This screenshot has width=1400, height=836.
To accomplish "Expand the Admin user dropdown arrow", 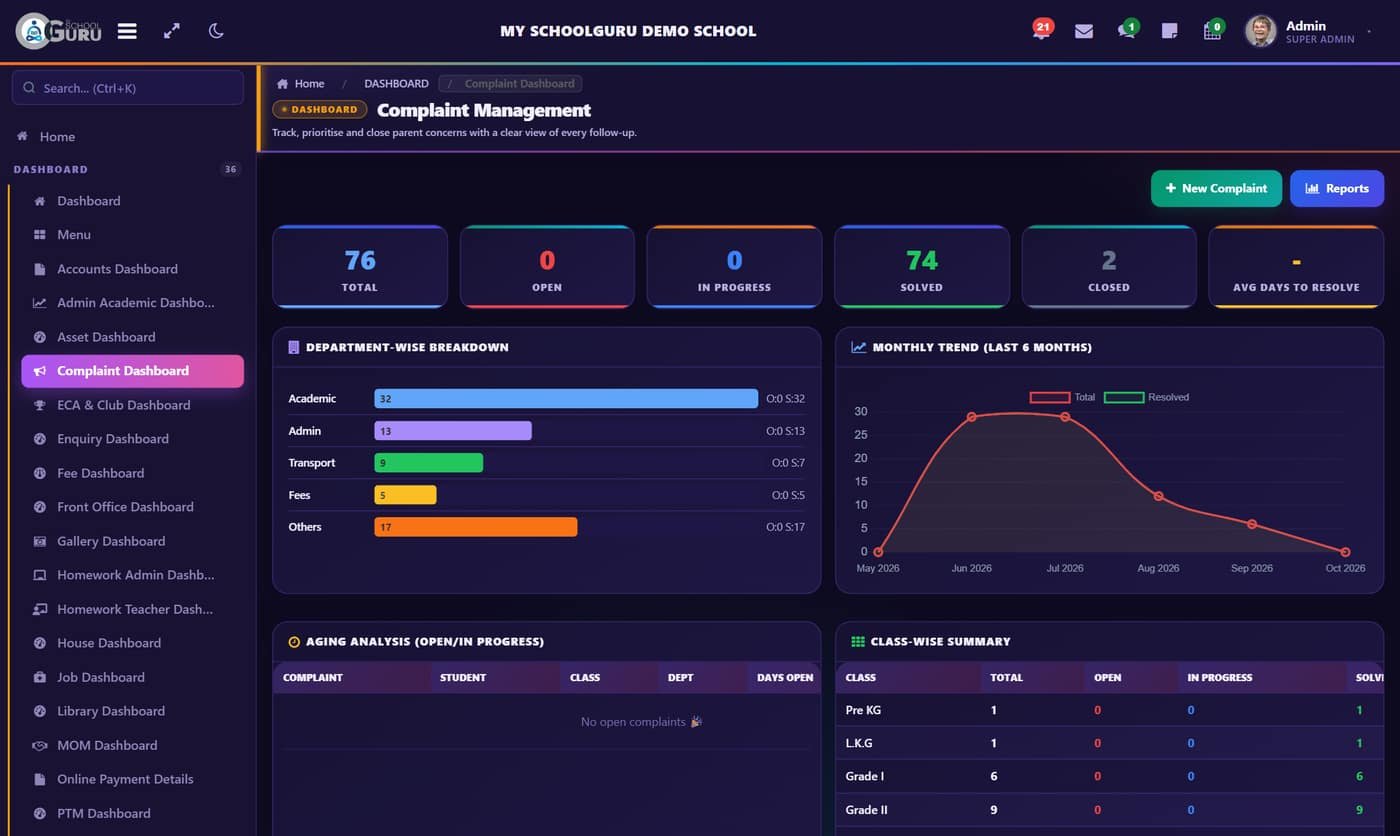I will [1370, 32].
